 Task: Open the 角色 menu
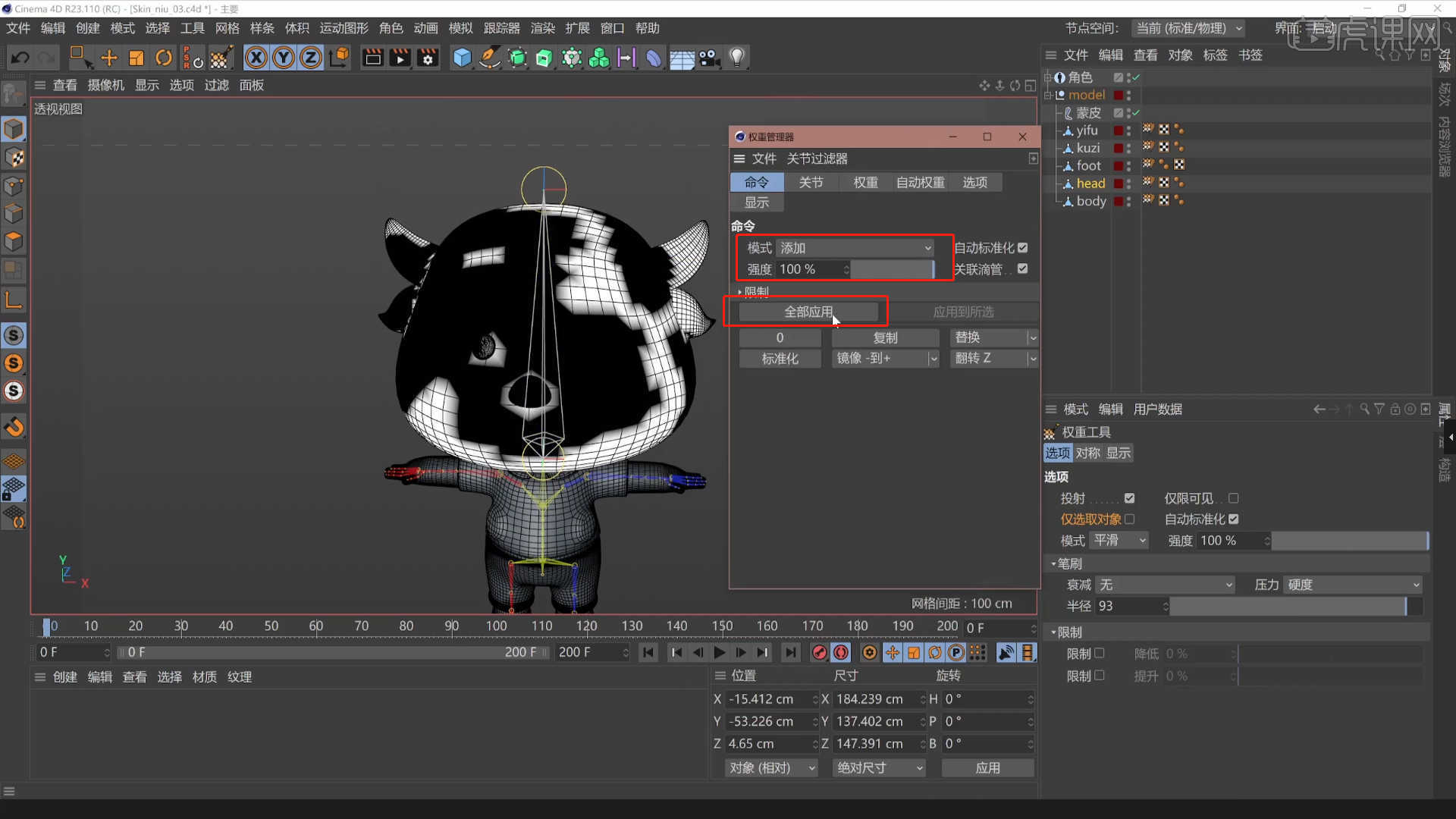pyautogui.click(x=391, y=28)
